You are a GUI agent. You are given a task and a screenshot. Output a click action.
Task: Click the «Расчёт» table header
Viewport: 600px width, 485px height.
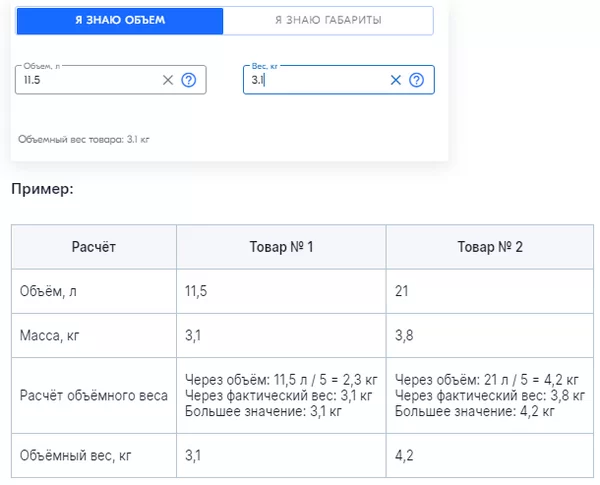point(94,246)
